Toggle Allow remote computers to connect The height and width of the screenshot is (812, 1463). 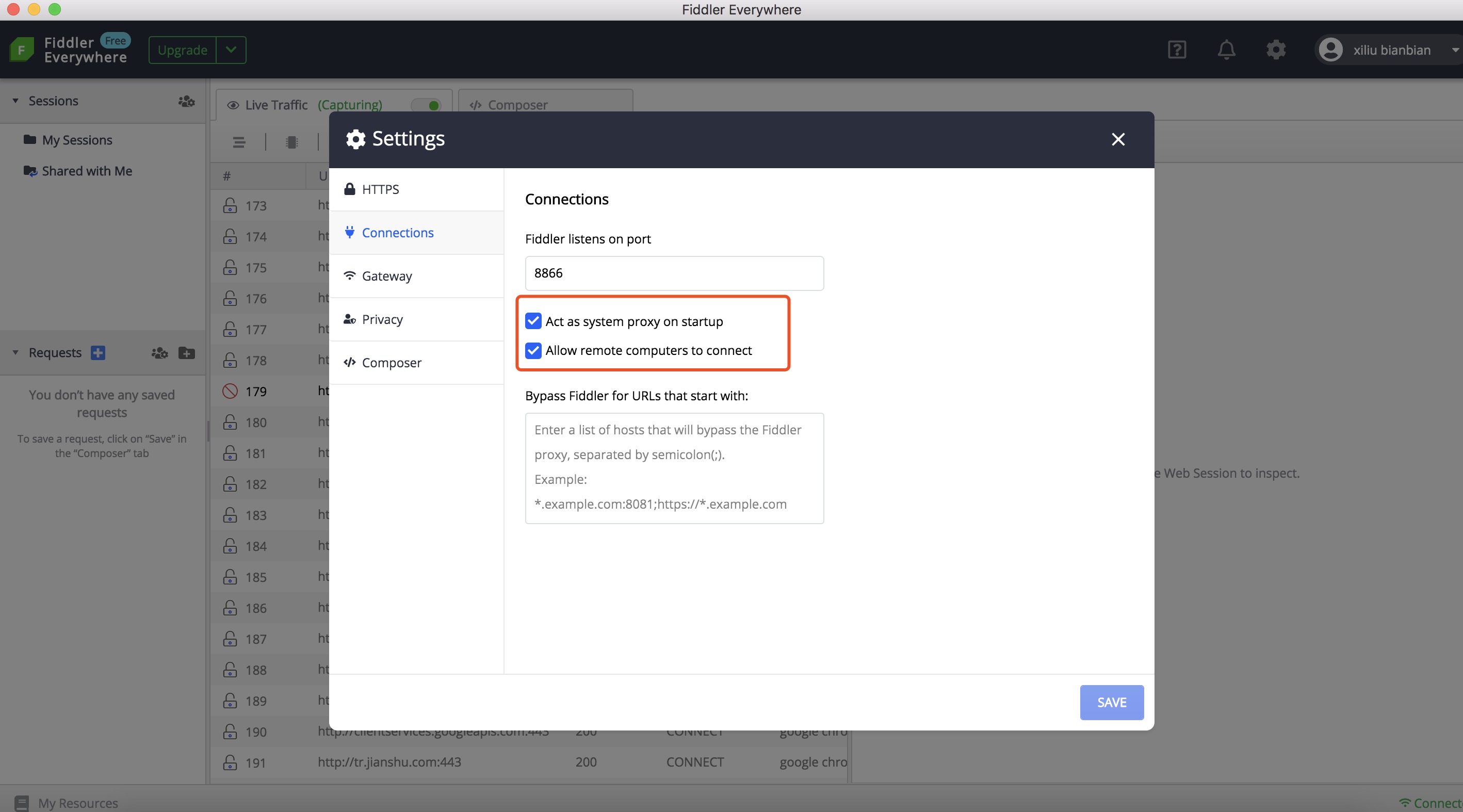point(532,349)
